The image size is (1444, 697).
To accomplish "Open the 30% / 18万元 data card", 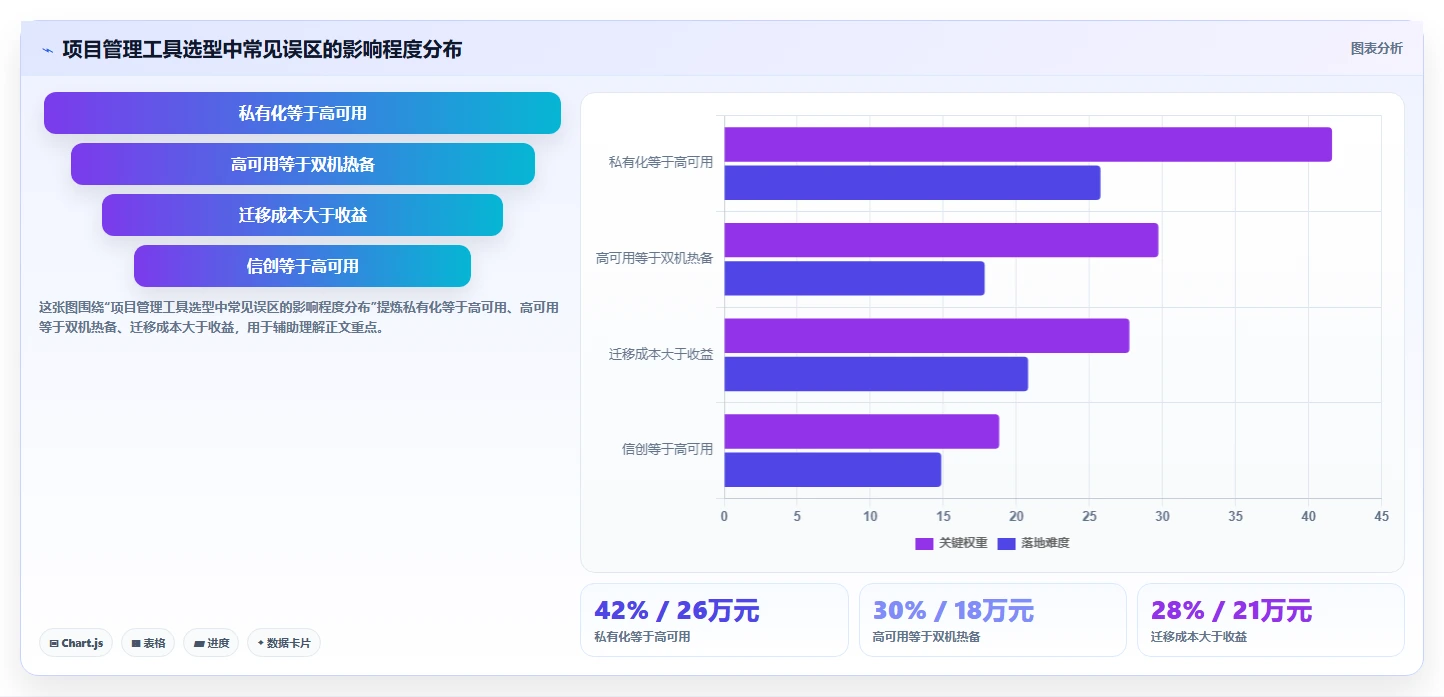I will pyautogui.click(x=992, y=620).
